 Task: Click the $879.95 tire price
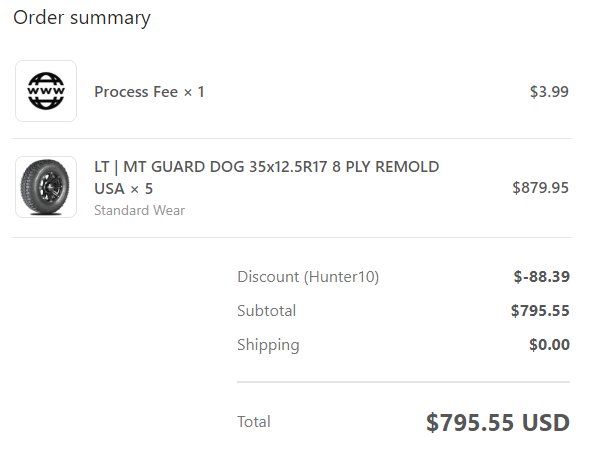click(x=541, y=188)
